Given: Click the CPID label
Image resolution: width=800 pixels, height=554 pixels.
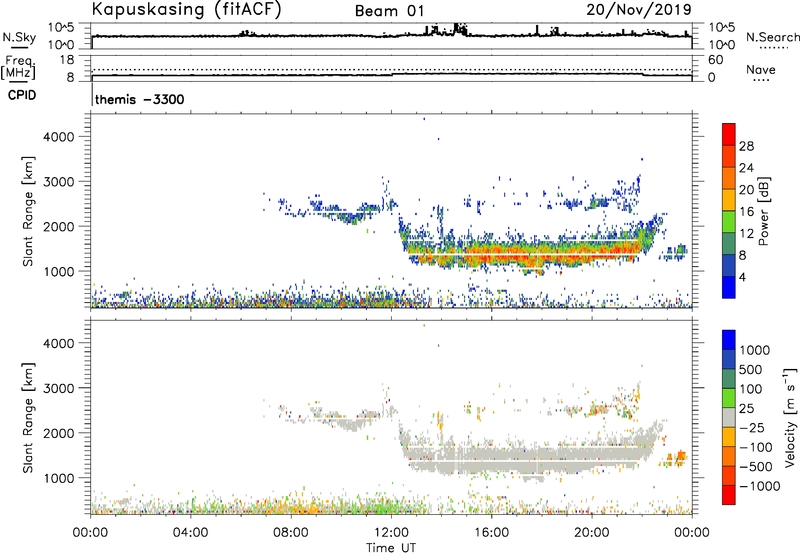Looking at the screenshot, I should (22, 95).
